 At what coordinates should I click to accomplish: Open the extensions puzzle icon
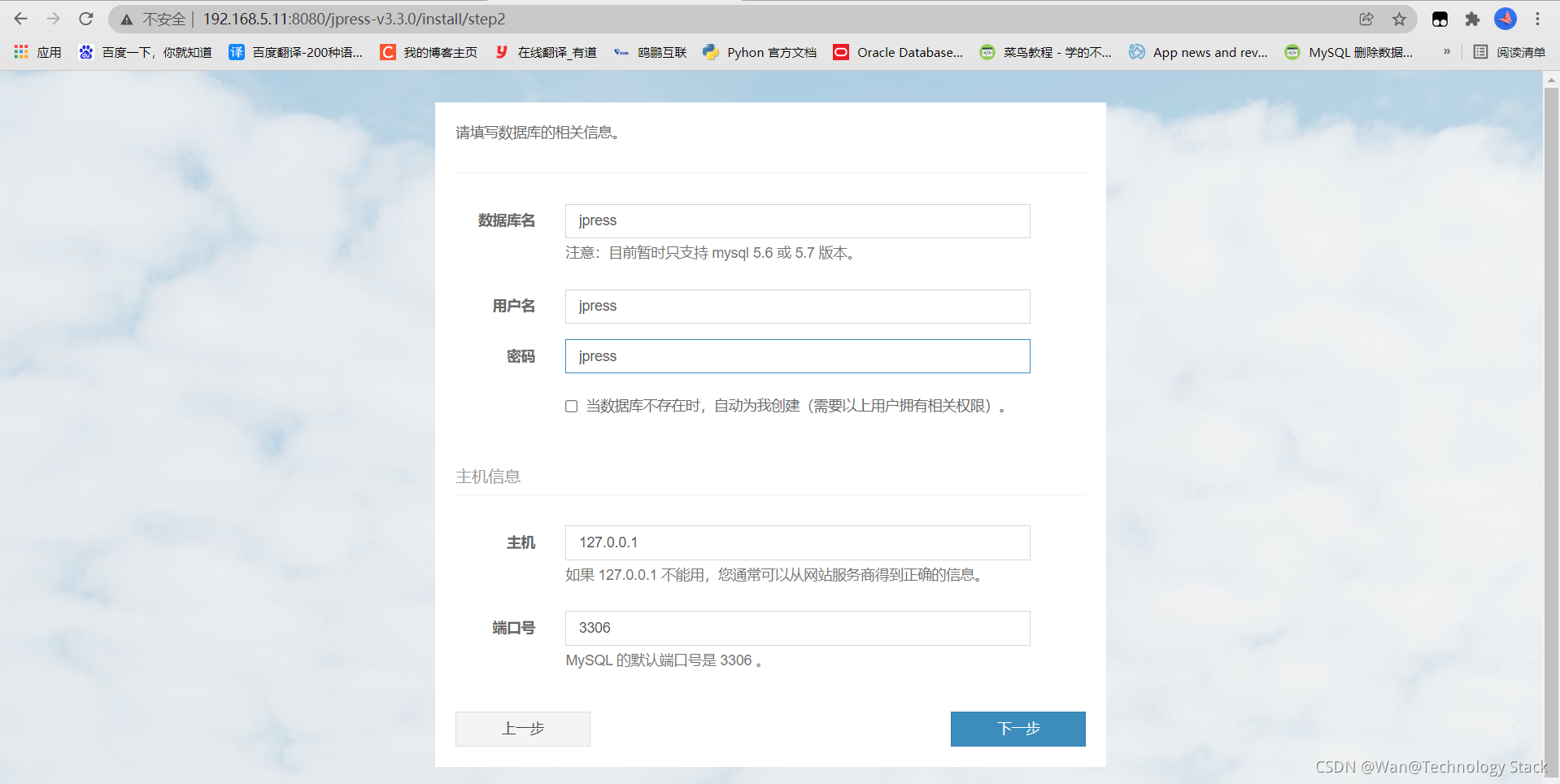(1472, 19)
